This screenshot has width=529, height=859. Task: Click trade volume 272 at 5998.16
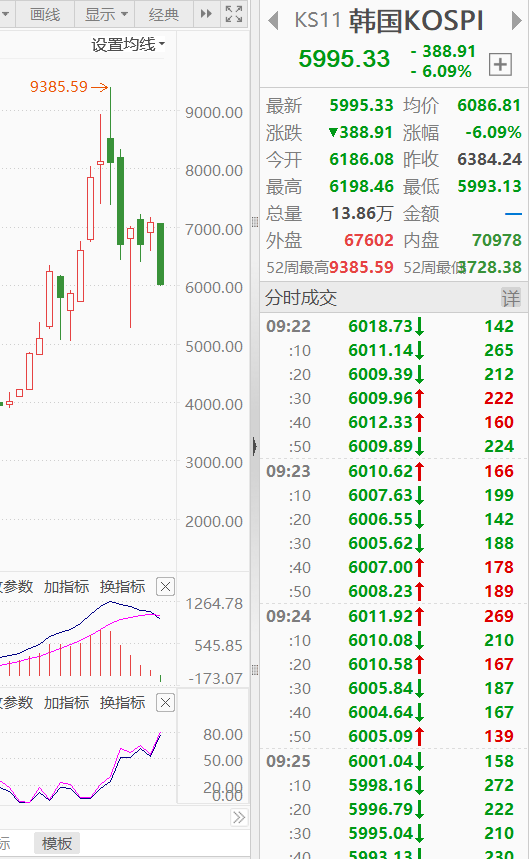pos(499,785)
